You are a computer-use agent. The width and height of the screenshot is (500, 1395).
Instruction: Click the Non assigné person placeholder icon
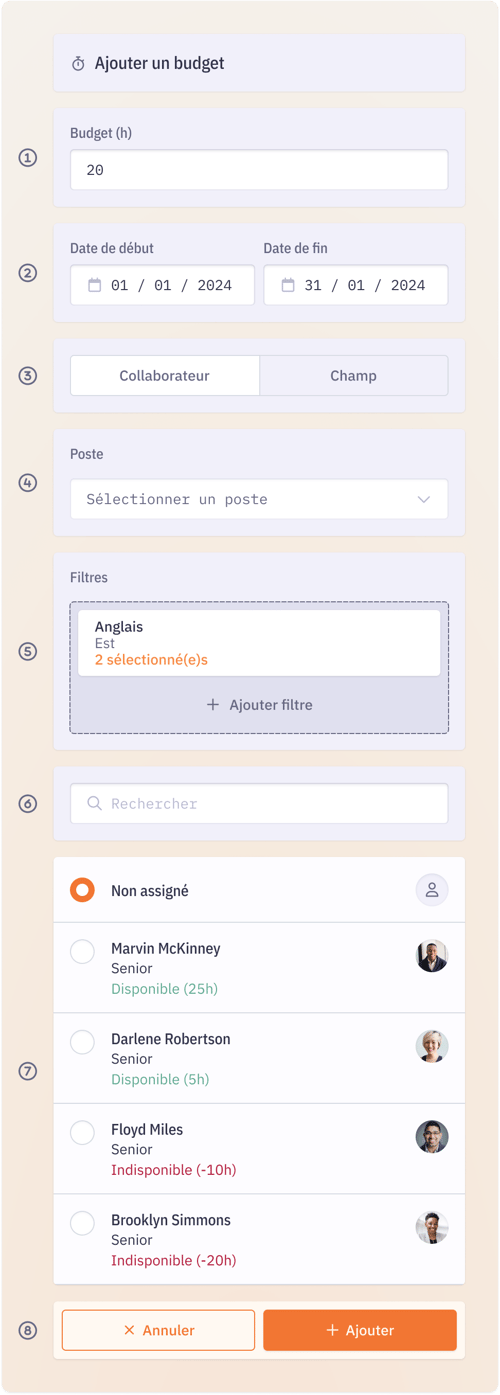coord(432,890)
